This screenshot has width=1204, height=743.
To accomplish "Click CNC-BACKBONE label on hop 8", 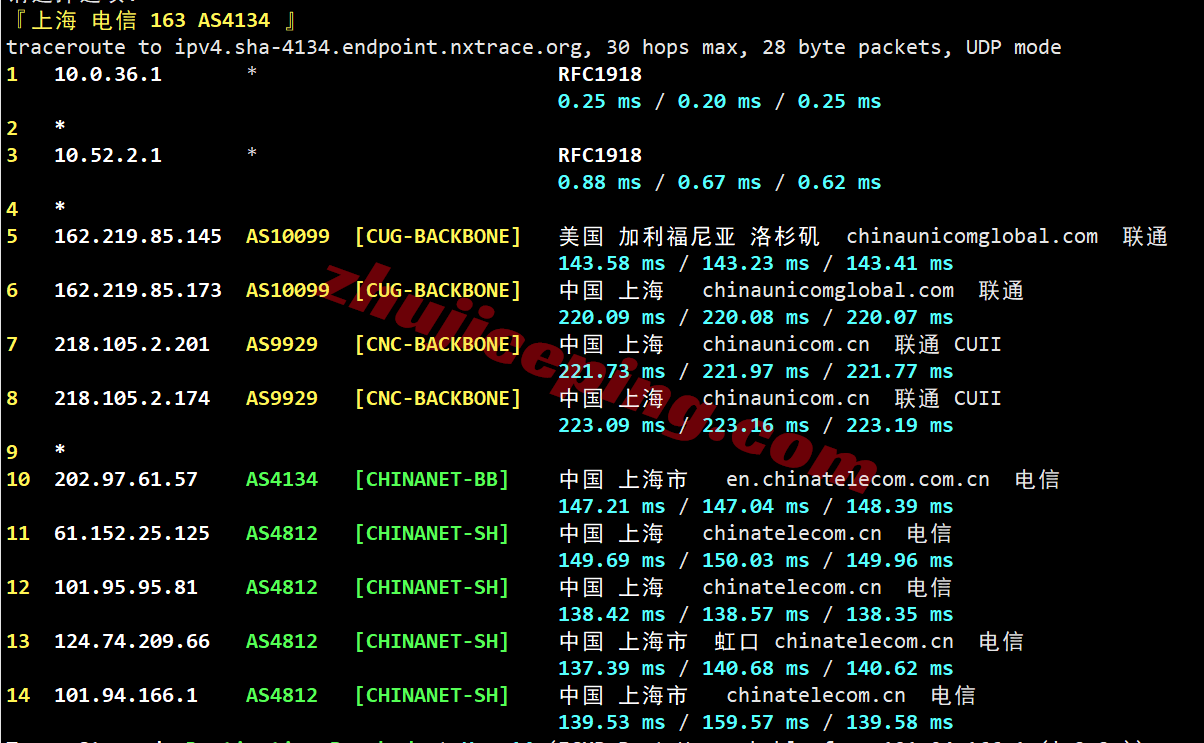I will click(x=438, y=398).
